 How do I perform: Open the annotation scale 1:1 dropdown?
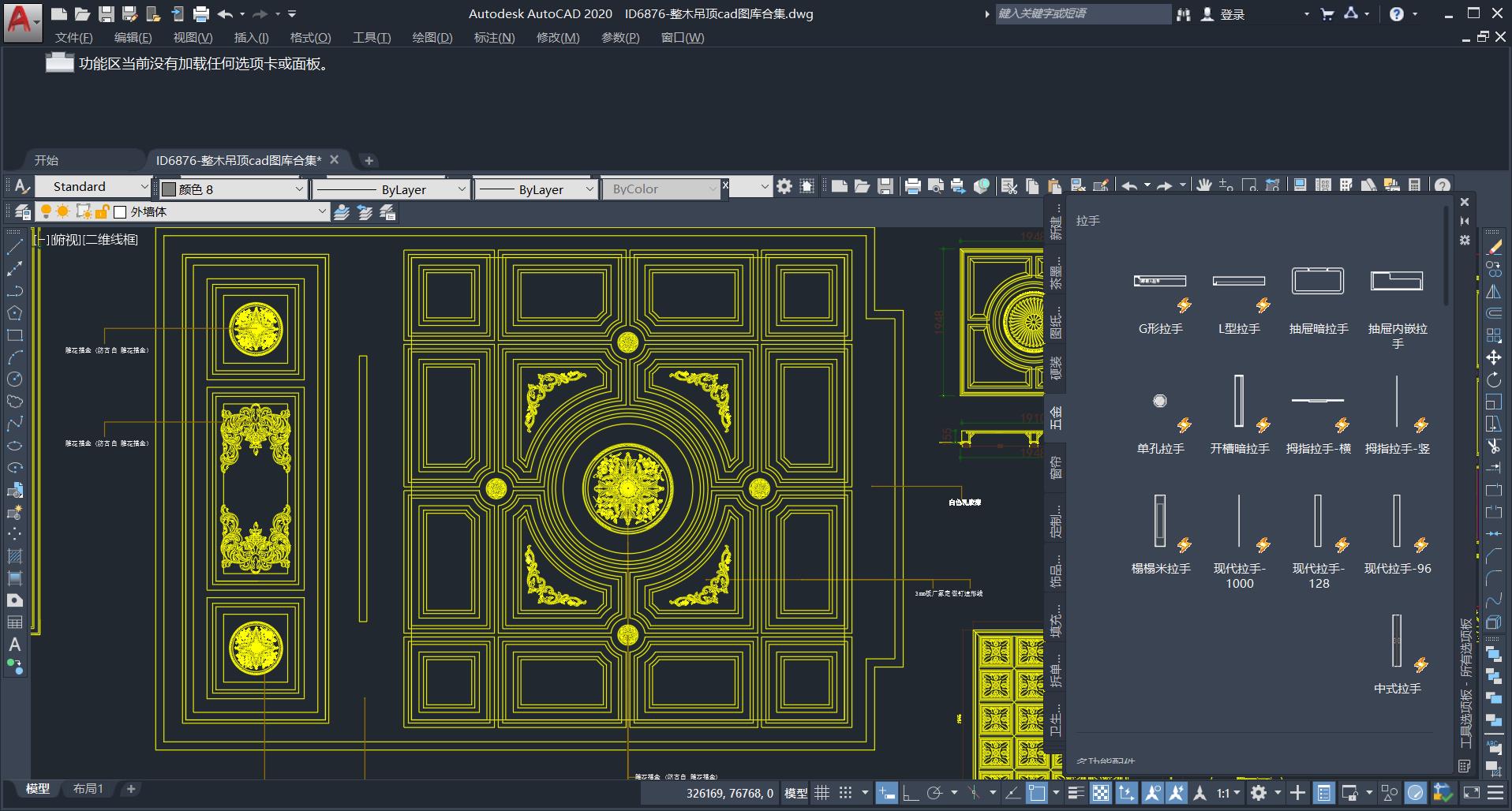pyautogui.click(x=1227, y=793)
